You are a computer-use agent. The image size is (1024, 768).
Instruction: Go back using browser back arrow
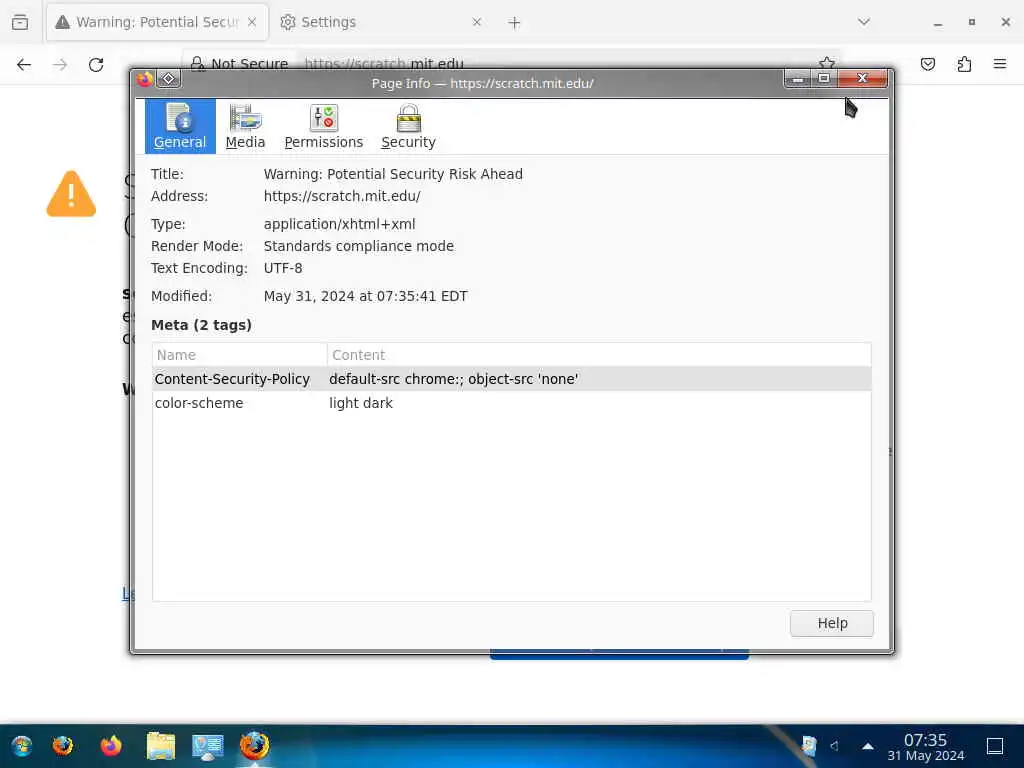click(x=24, y=64)
